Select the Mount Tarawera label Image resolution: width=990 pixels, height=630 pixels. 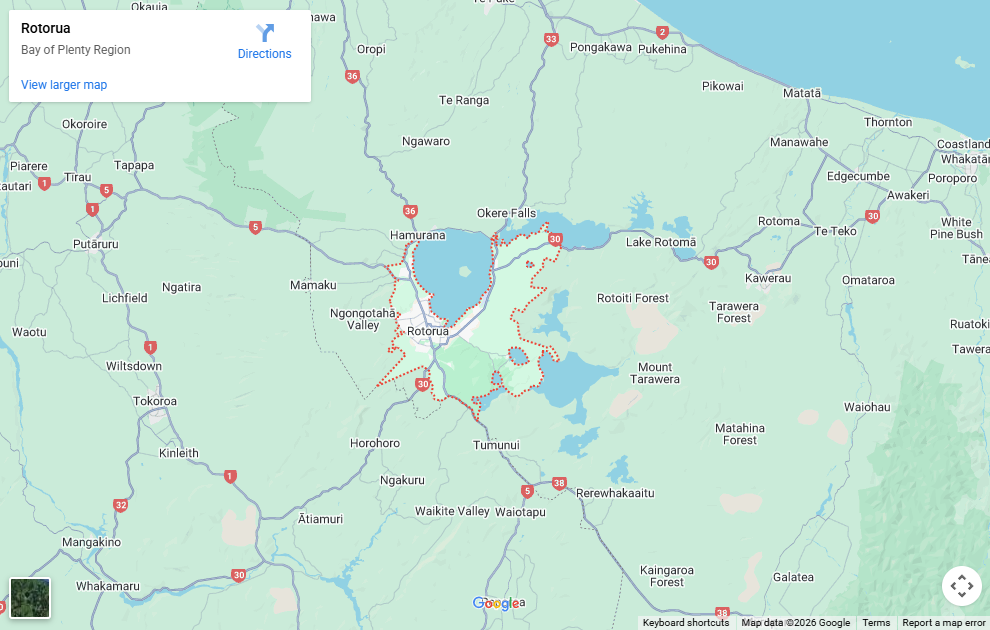[655, 373]
